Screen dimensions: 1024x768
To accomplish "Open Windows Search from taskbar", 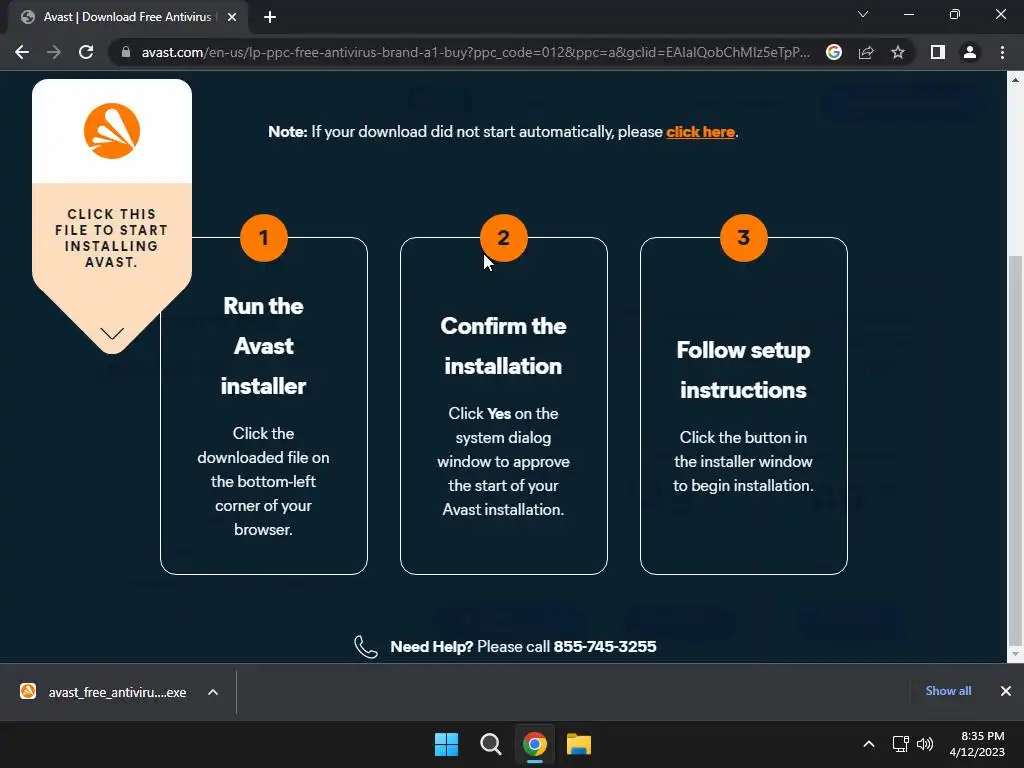I will 490,744.
